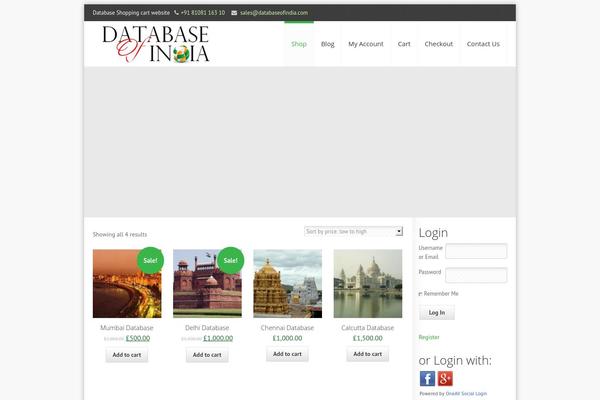Open the Calcutta Database thumbnail
Screen dimensions: 600x400
click(x=368, y=284)
